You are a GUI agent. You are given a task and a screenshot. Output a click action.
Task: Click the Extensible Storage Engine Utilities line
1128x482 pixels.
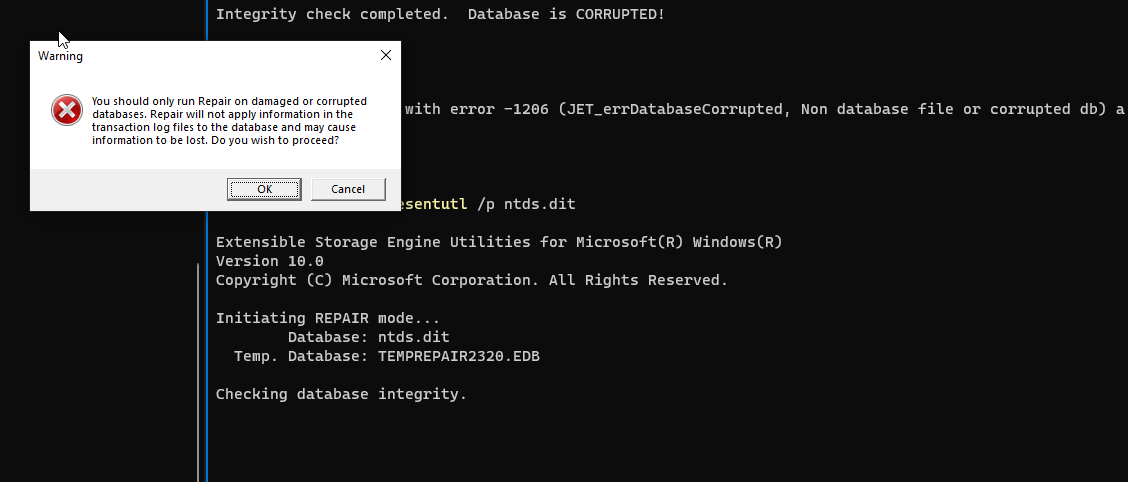[499, 242]
